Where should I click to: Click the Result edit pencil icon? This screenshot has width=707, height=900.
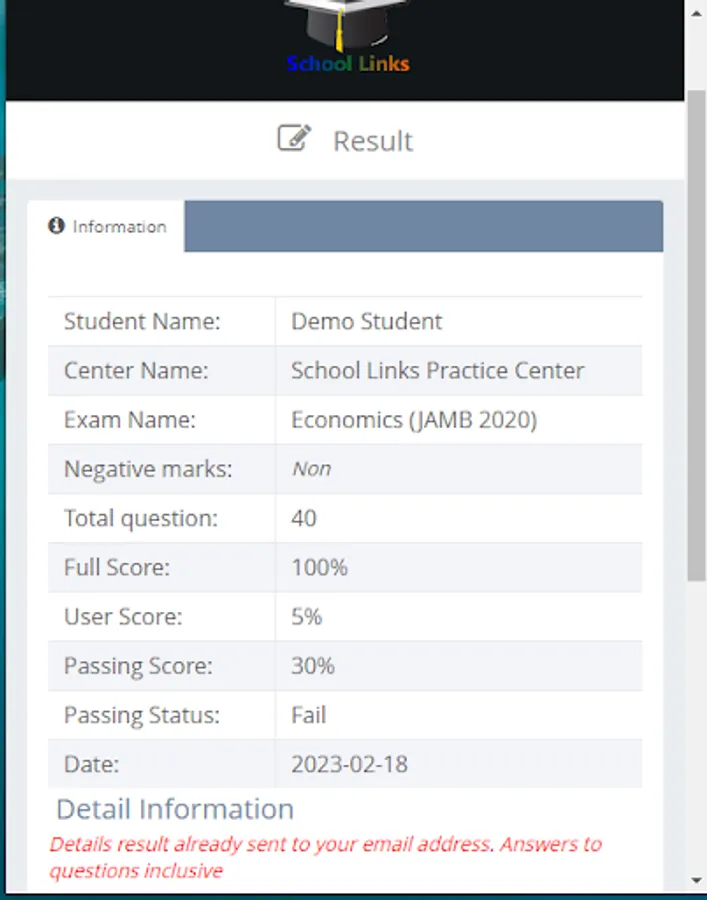pyautogui.click(x=294, y=138)
